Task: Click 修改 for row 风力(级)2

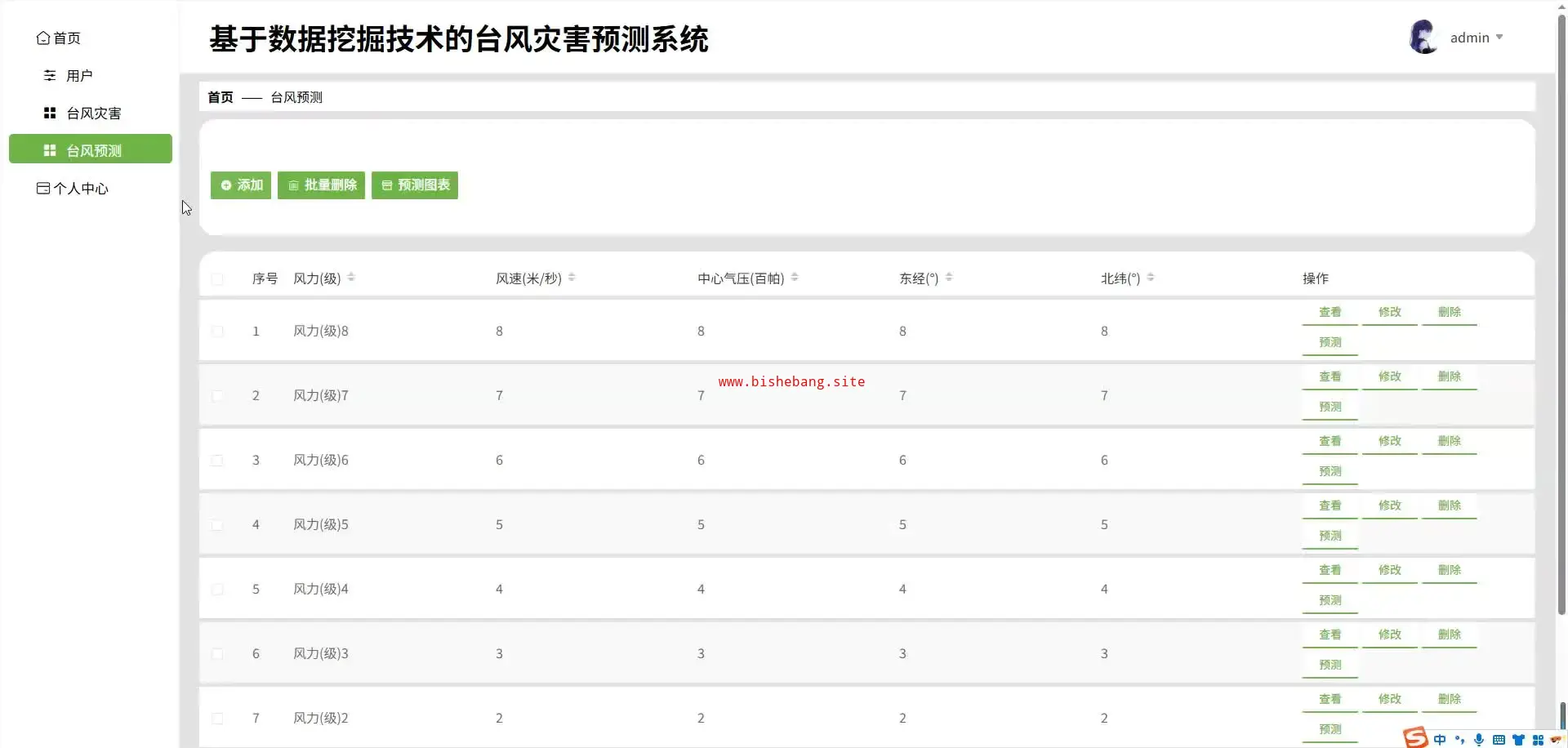Action: [1390, 700]
